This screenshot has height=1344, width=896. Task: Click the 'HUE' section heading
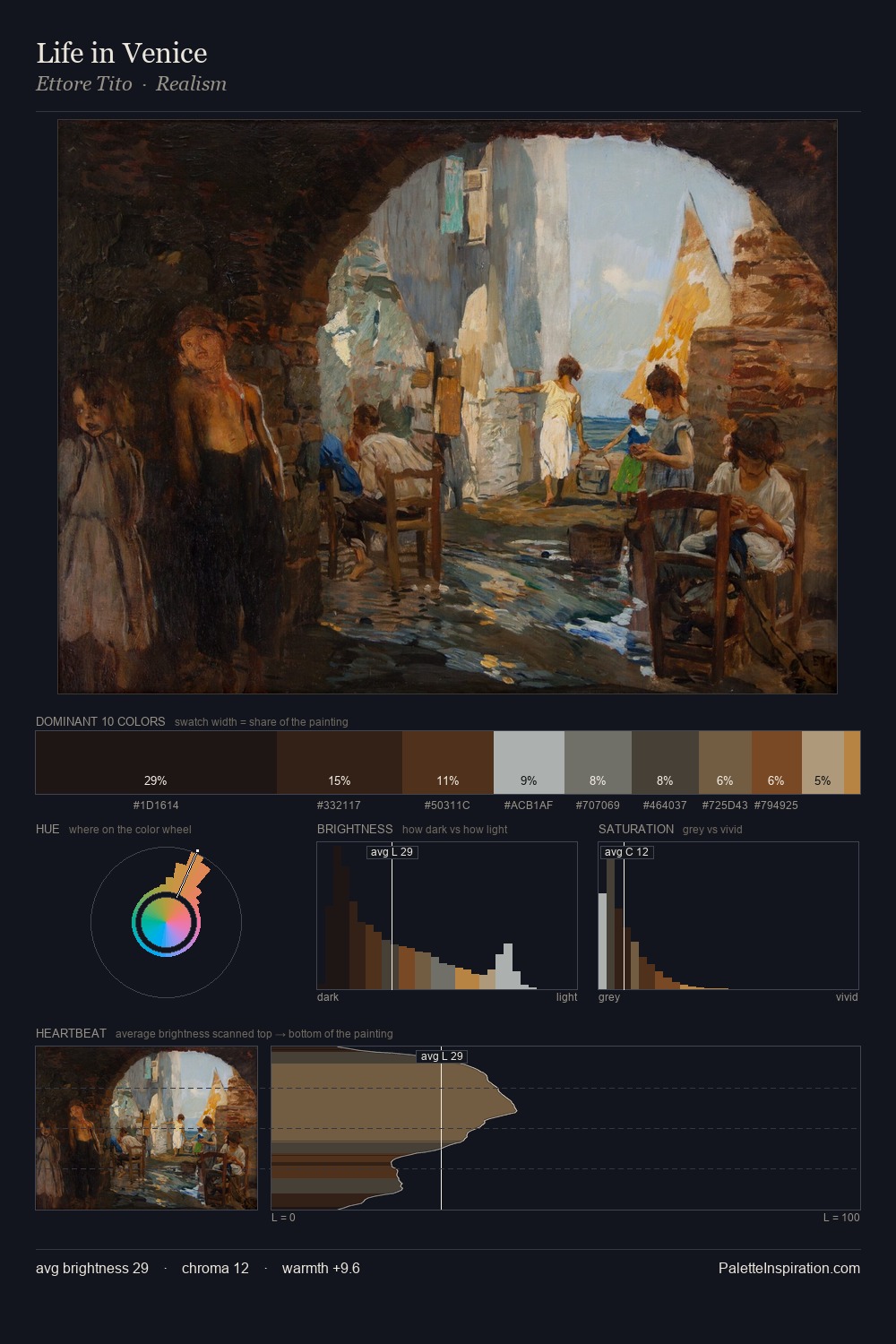coord(47,829)
